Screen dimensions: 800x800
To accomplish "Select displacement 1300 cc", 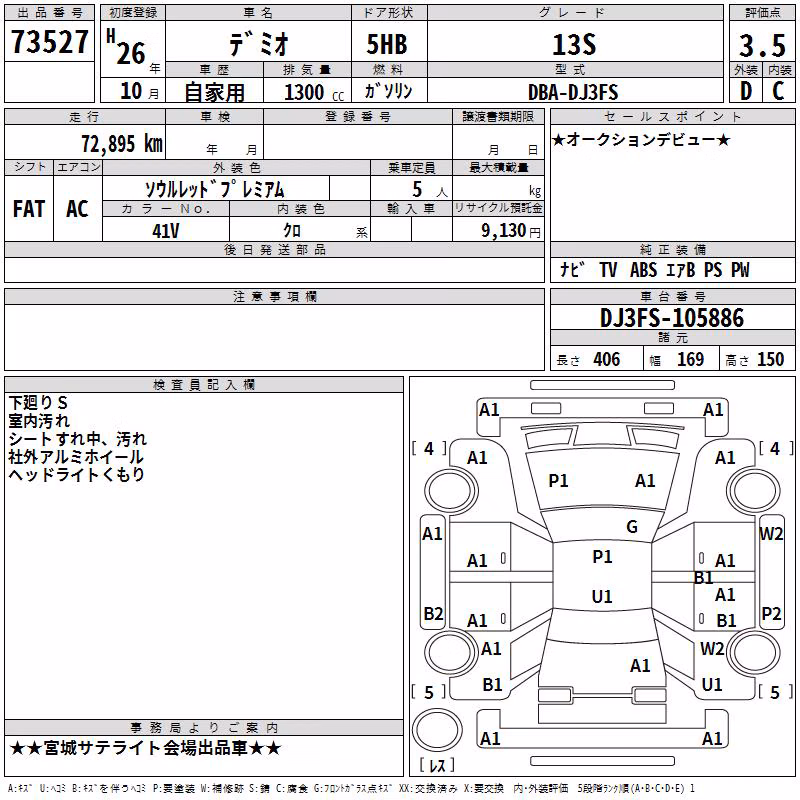I will 314,92.
